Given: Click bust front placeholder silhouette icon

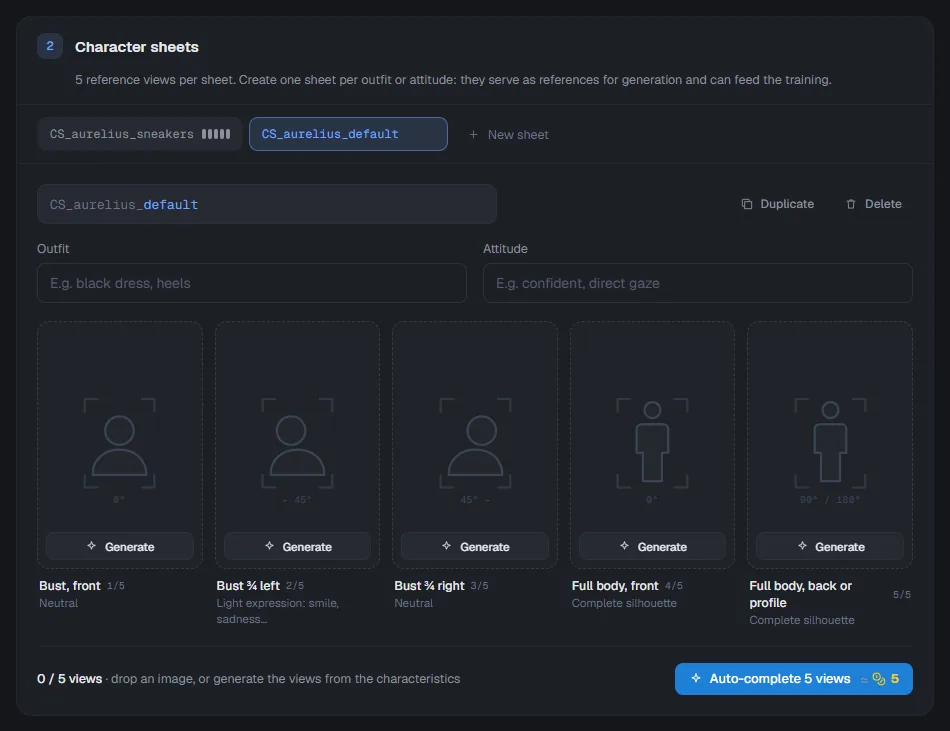Looking at the screenshot, I should point(119,443).
